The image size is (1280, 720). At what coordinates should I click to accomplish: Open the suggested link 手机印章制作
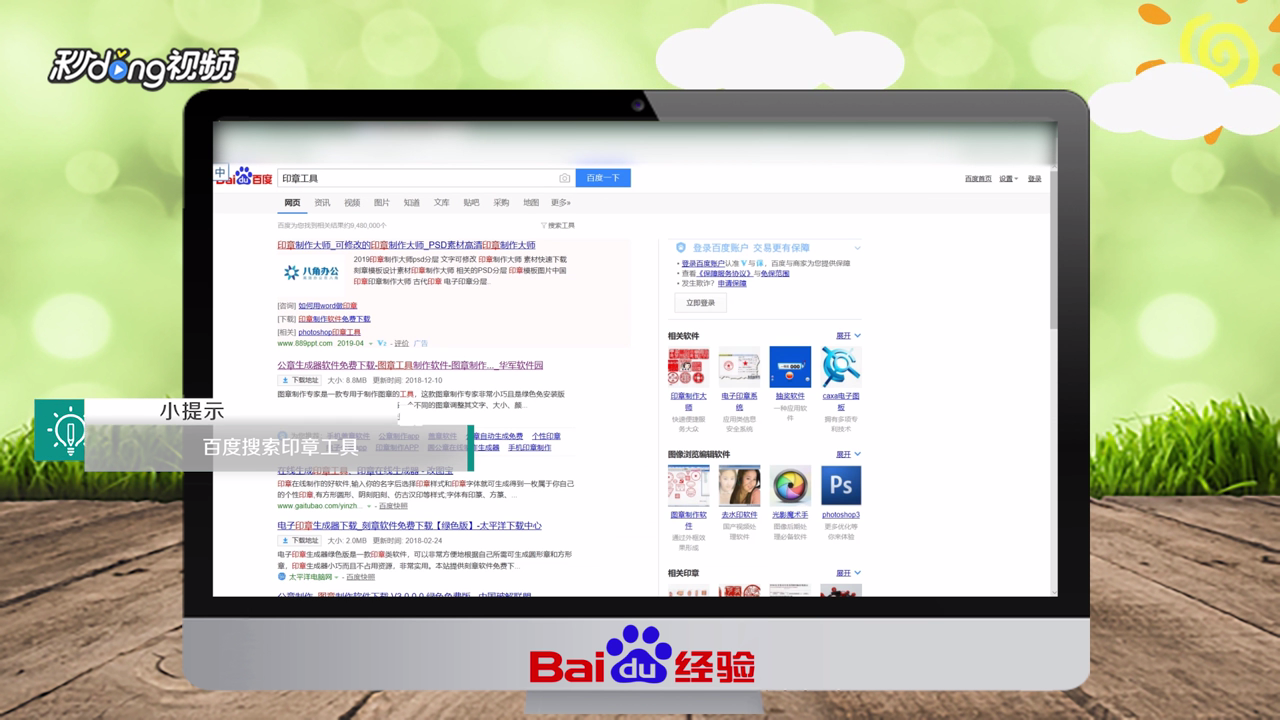pos(529,448)
